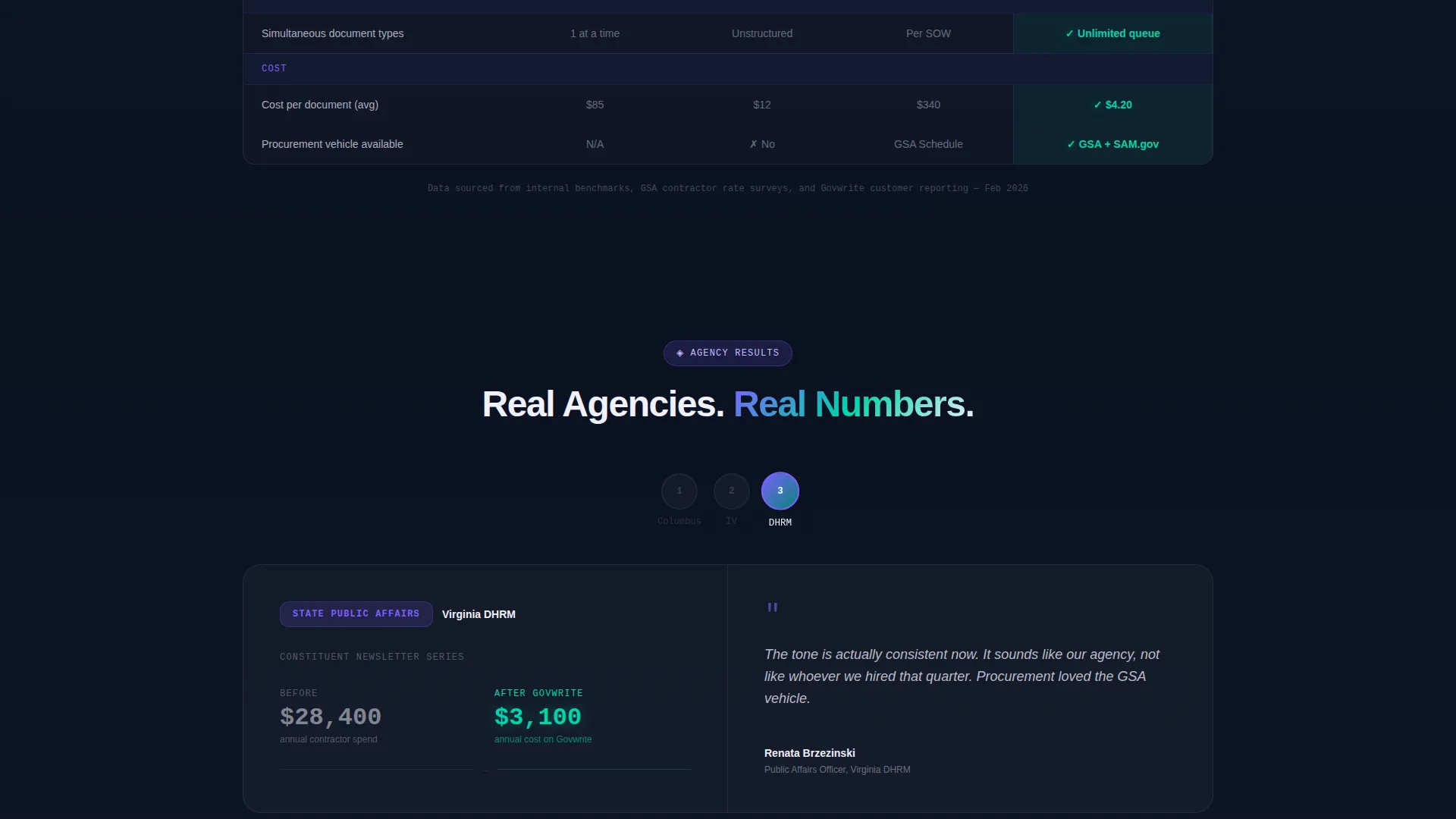Click the Cost per document (avg) row label
1456x819 pixels.
click(x=320, y=105)
